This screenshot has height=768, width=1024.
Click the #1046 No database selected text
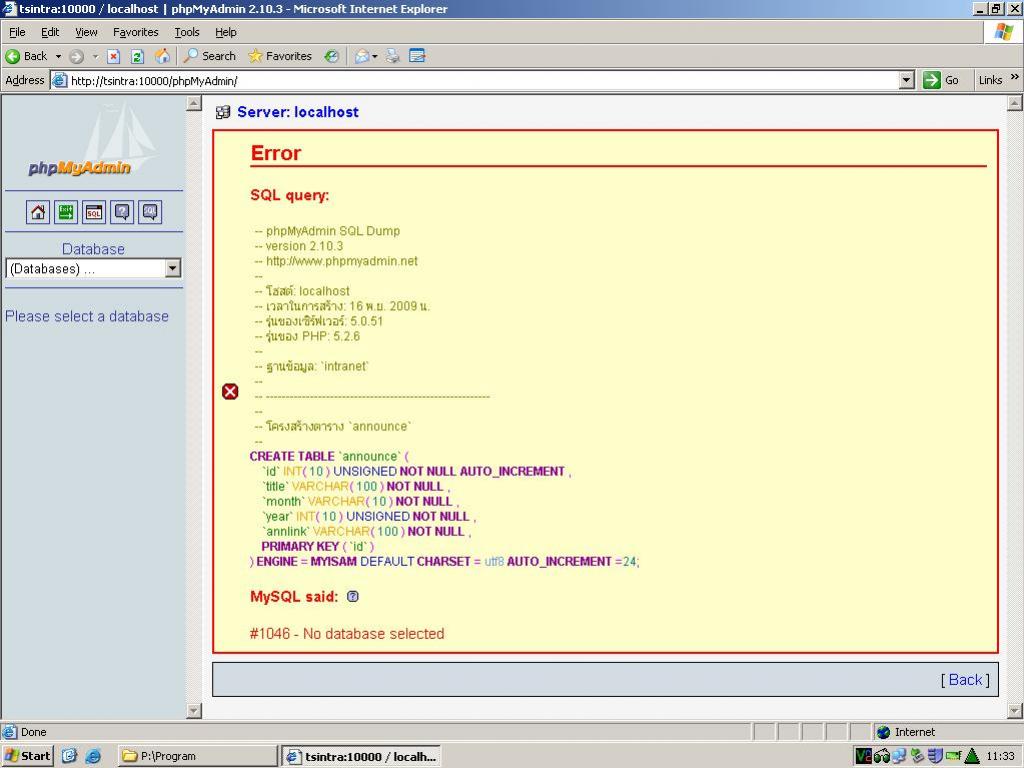click(347, 633)
